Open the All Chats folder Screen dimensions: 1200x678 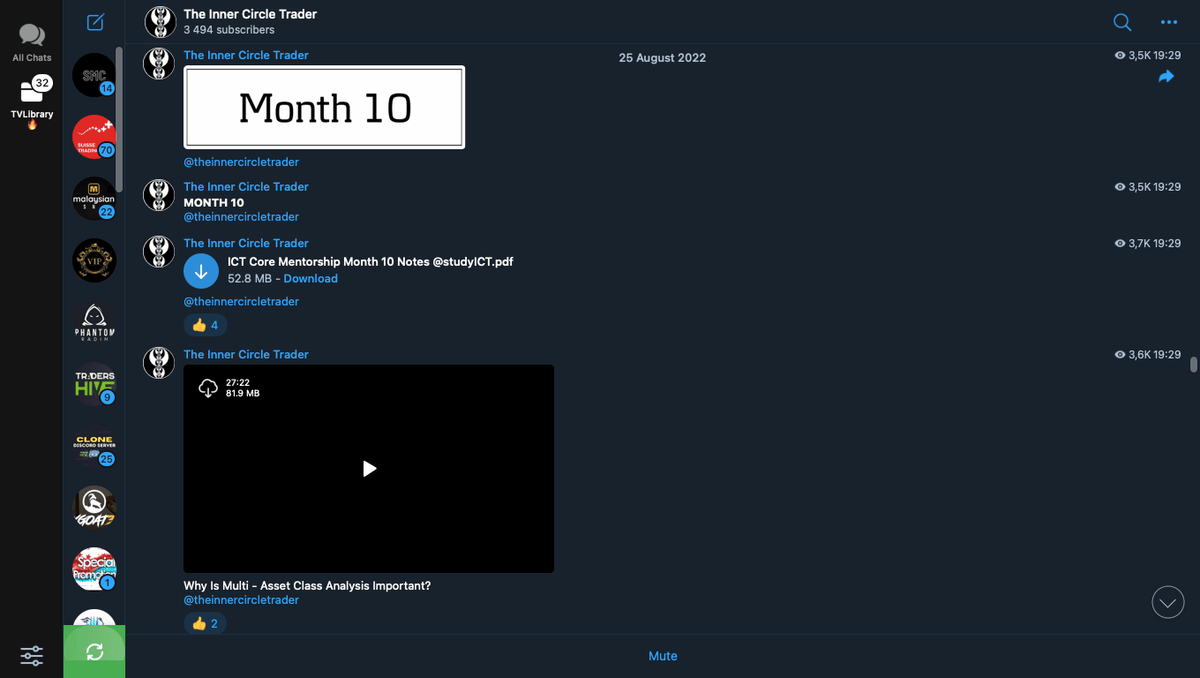[32, 43]
